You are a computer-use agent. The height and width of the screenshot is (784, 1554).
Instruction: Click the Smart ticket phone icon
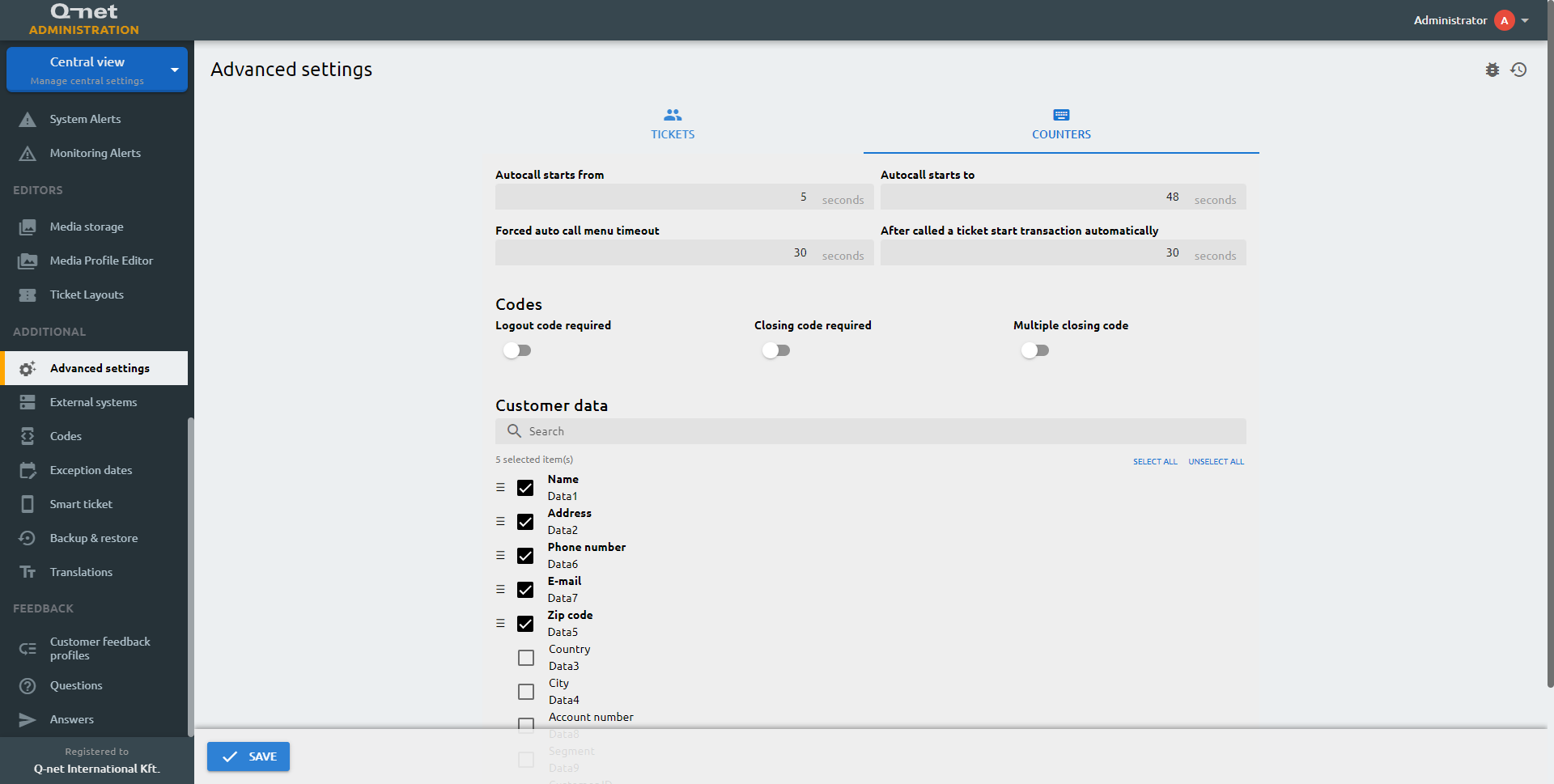click(x=28, y=504)
